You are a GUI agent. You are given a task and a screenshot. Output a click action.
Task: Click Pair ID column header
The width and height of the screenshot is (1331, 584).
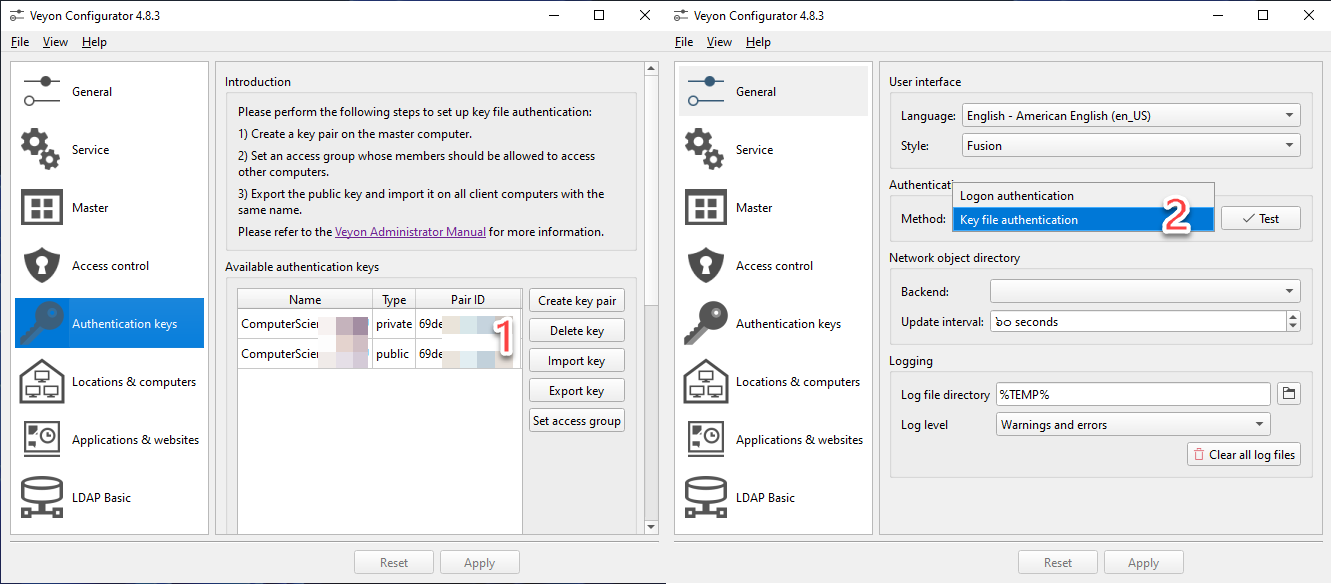[468, 300]
